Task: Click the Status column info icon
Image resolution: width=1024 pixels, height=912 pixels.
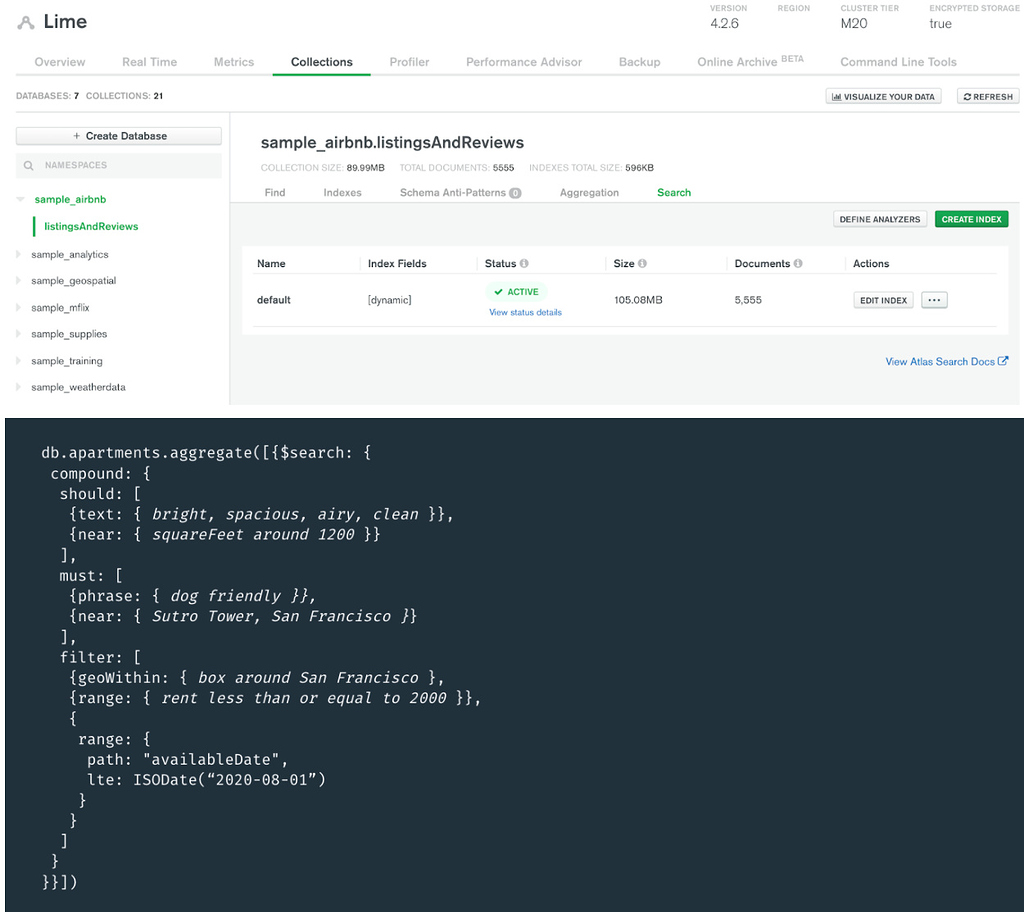Action: pos(524,264)
